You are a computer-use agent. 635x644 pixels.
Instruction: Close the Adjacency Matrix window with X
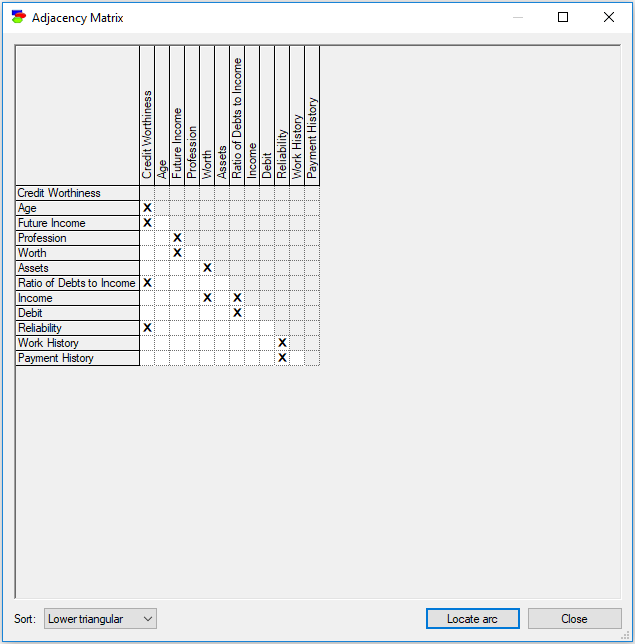coord(609,17)
